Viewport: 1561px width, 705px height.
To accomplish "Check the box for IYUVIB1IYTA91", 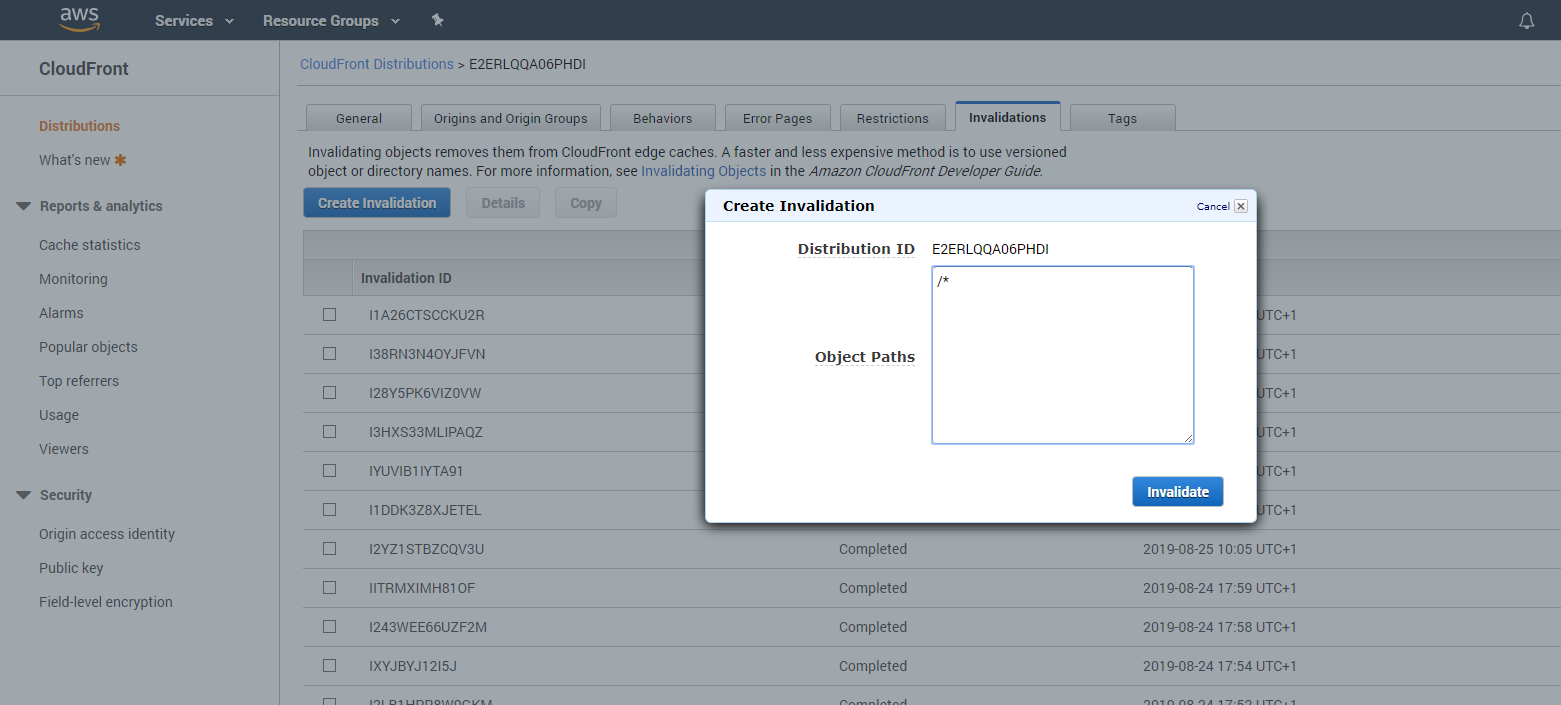I will click(329, 470).
